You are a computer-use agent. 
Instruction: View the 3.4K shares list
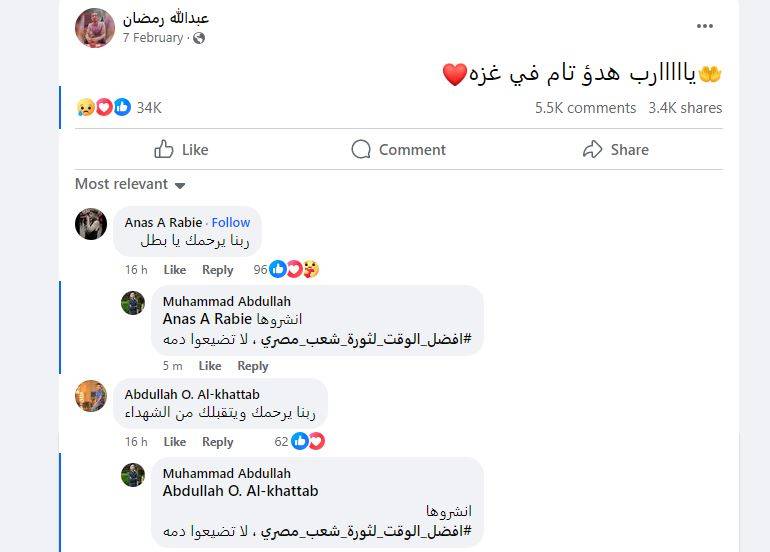point(685,108)
